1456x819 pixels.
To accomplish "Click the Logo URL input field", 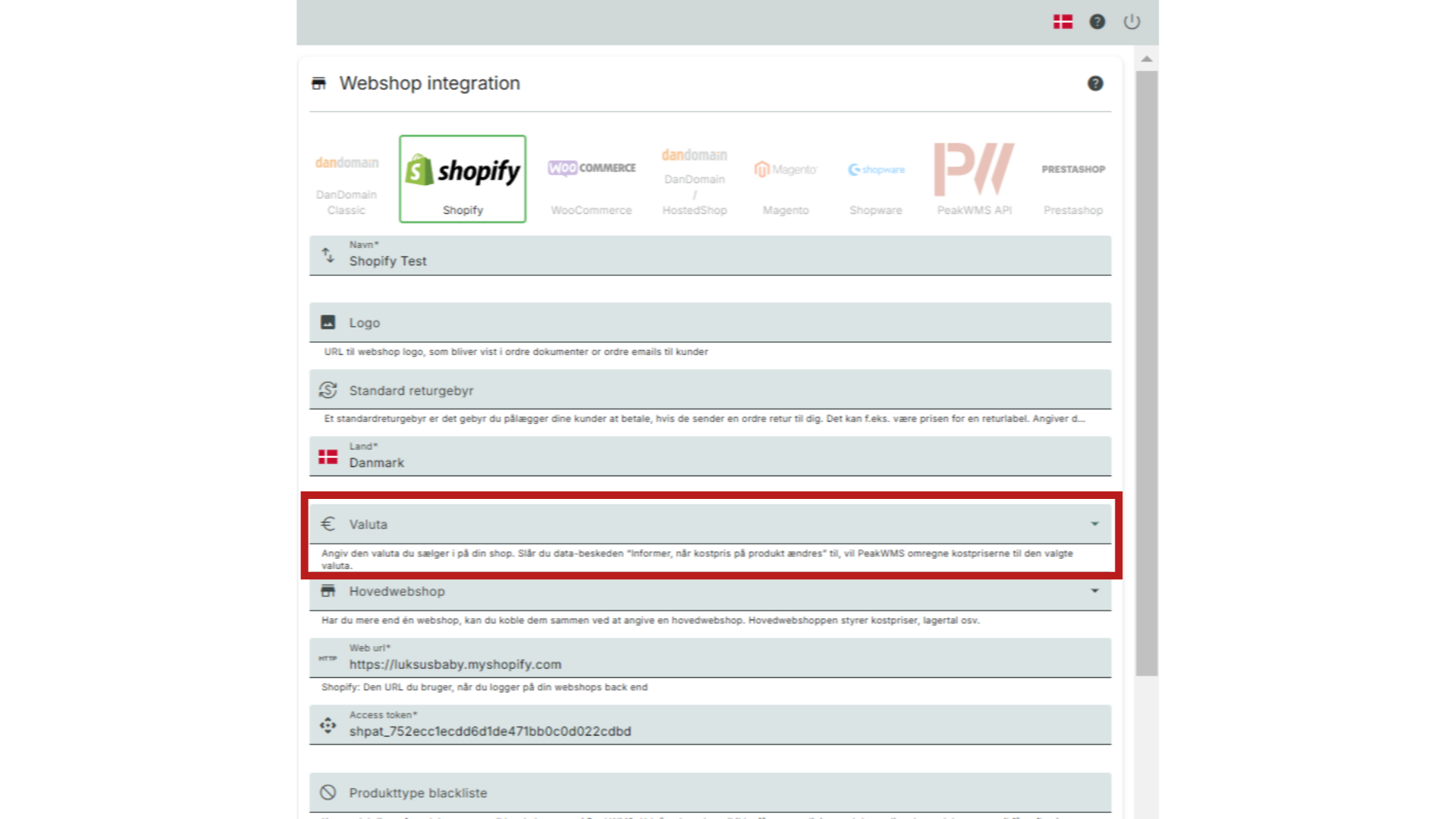I will (710, 322).
